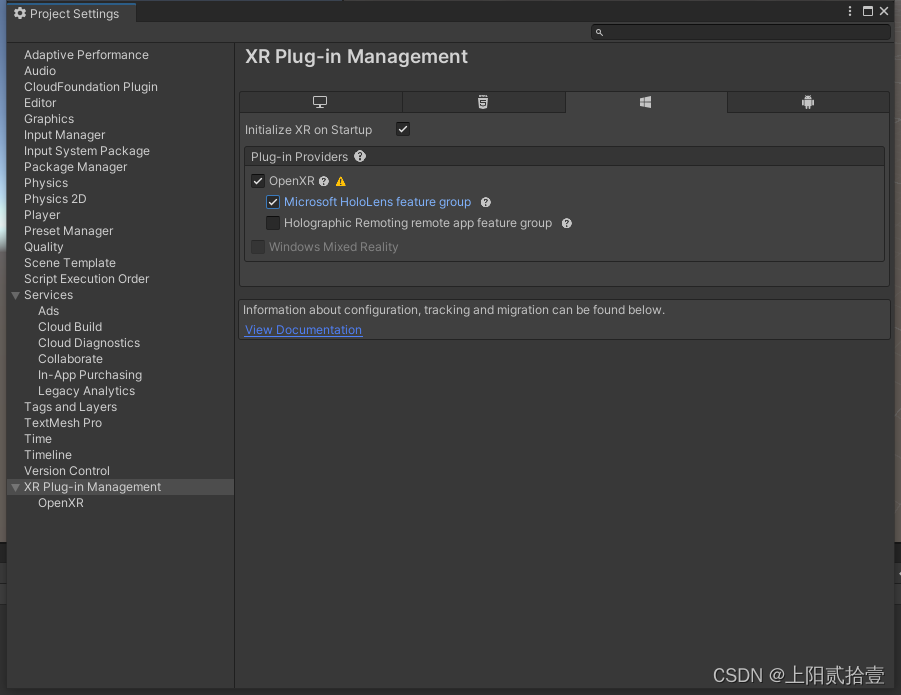Select Cloud Build service
This screenshot has width=901, height=695.
[x=70, y=327]
